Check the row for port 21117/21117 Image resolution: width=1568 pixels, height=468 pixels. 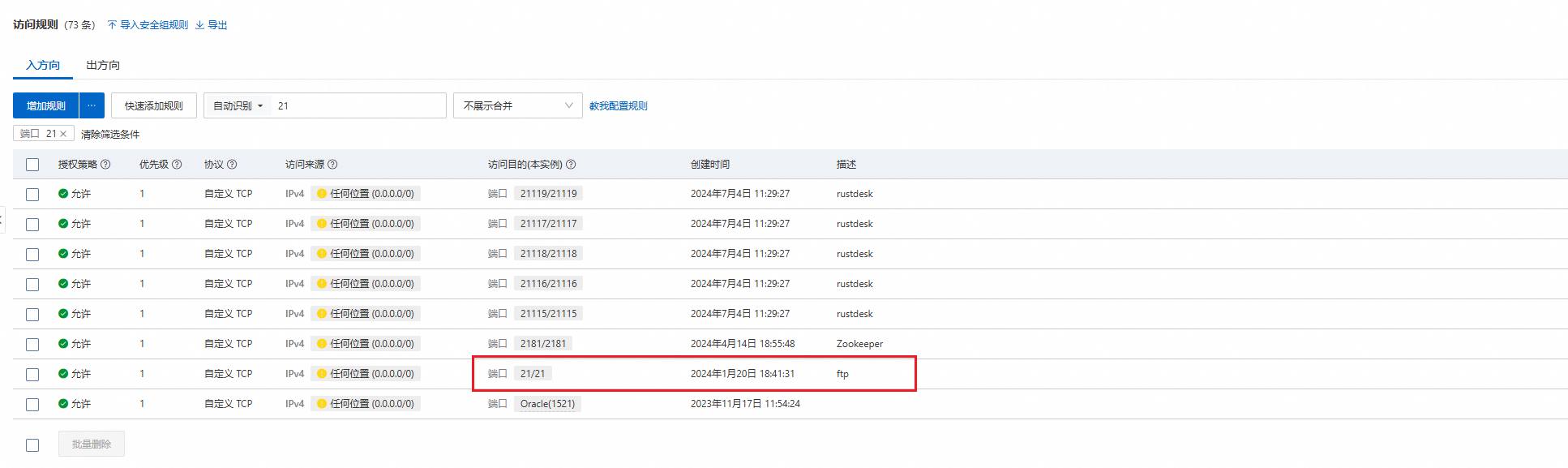(x=32, y=225)
